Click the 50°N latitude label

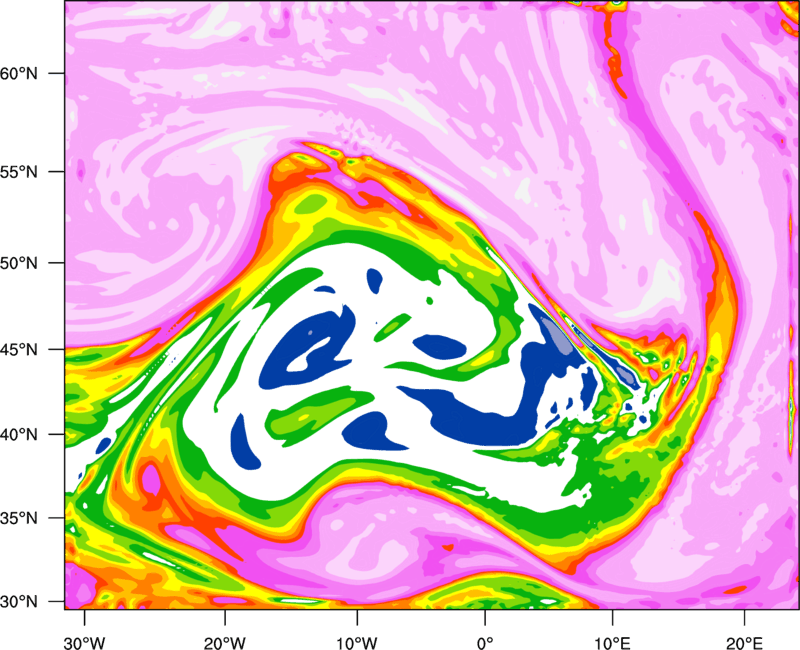click(19, 263)
